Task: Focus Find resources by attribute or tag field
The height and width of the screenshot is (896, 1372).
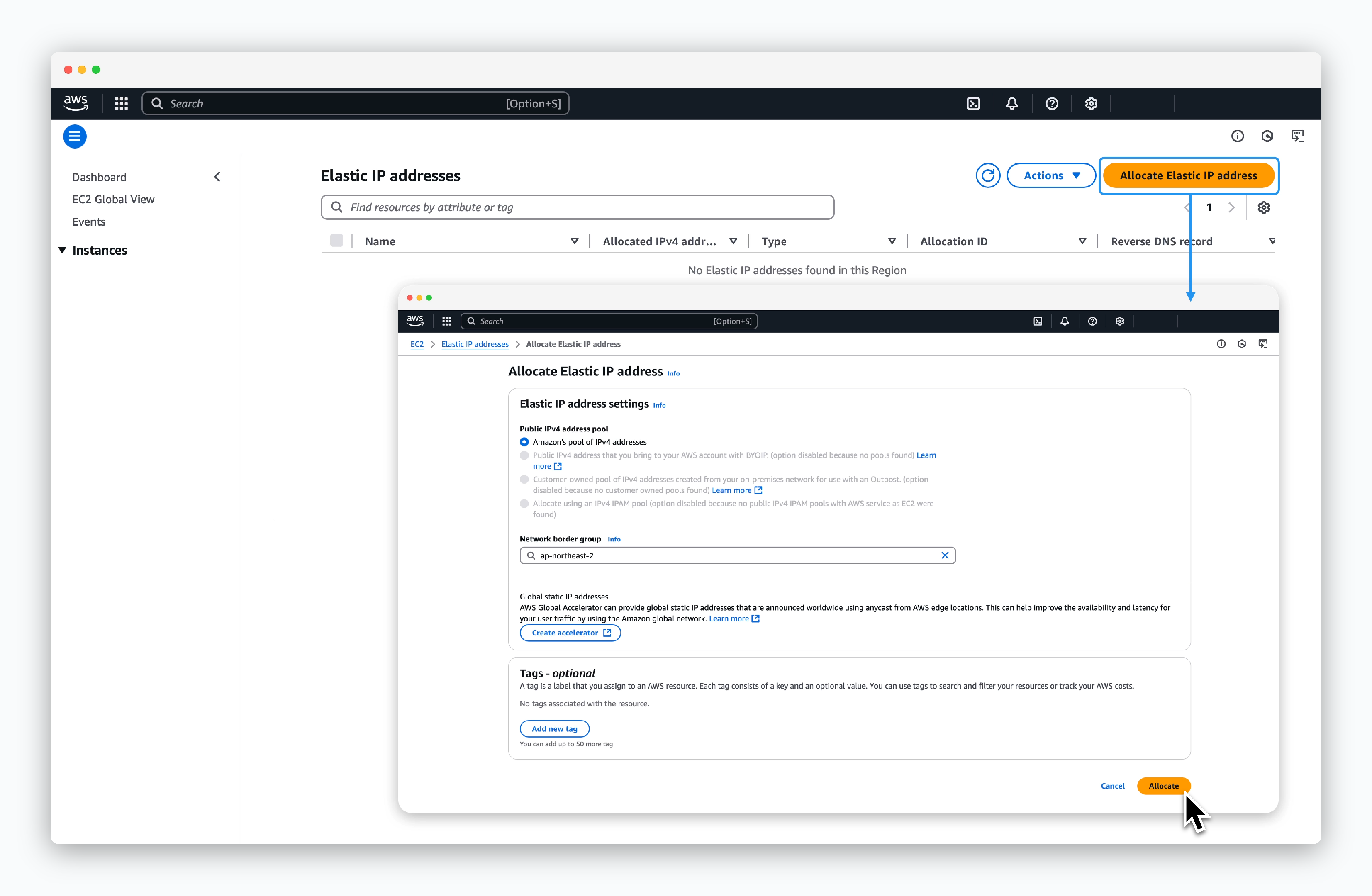Action: [578, 207]
